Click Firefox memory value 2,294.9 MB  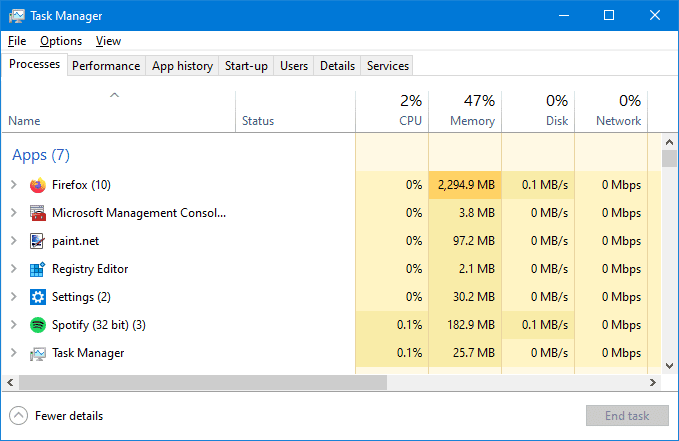tap(465, 185)
